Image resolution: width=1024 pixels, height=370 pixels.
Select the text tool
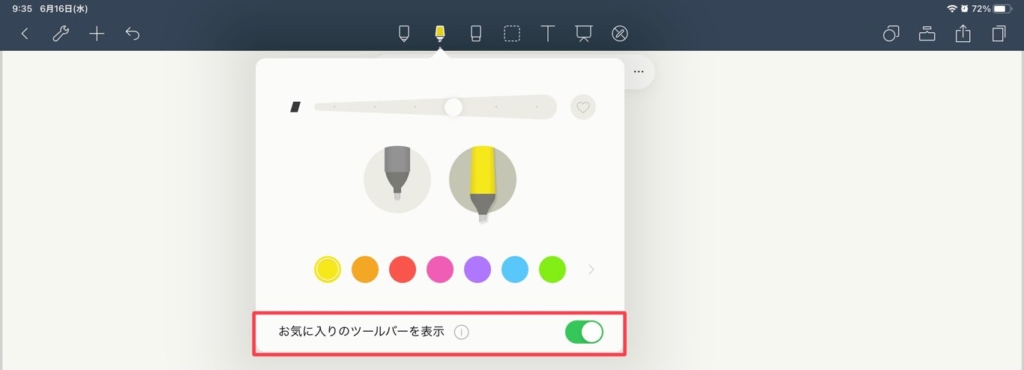tap(548, 34)
